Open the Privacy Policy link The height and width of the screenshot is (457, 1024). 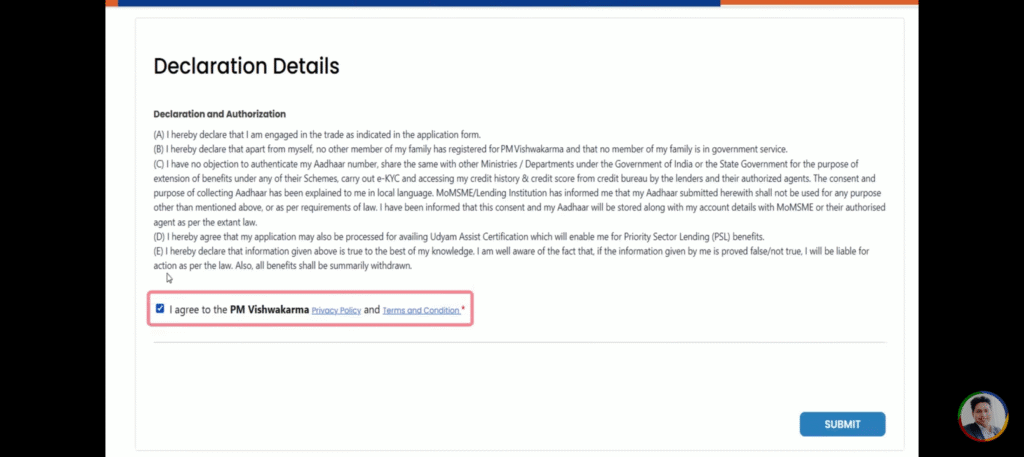pyautogui.click(x=336, y=311)
